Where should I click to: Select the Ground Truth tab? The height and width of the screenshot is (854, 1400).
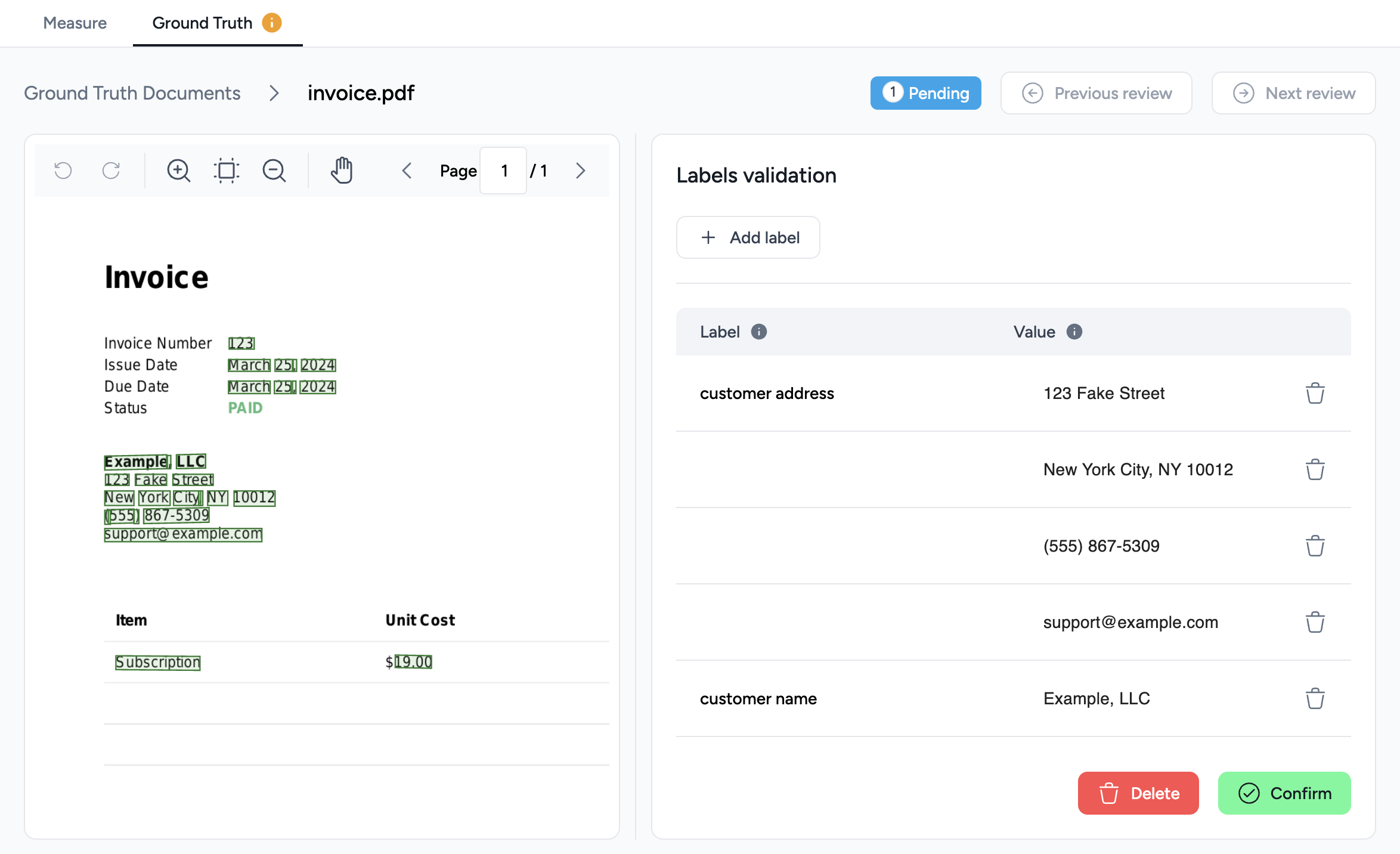tap(202, 23)
